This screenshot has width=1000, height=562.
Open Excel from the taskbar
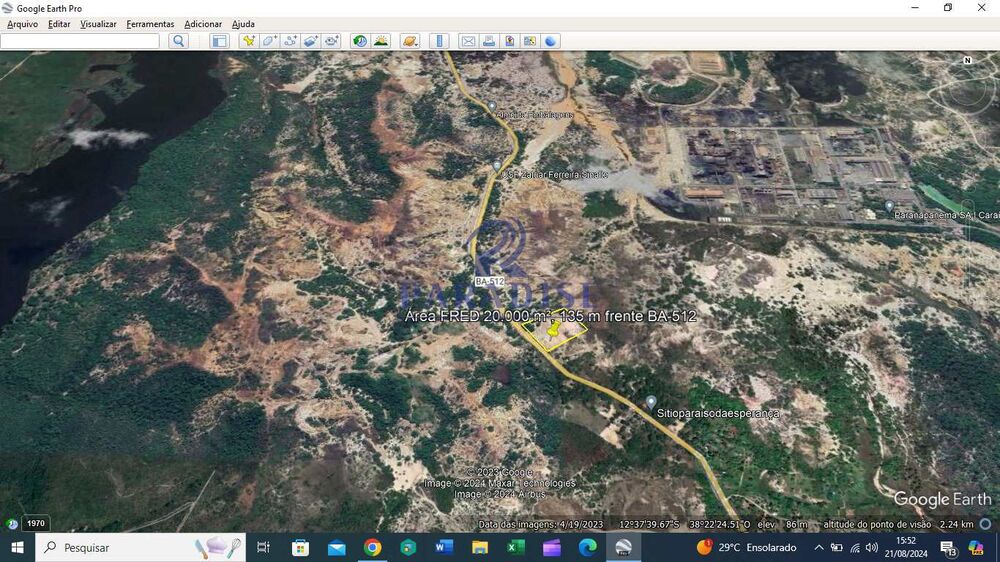click(516, 547)
